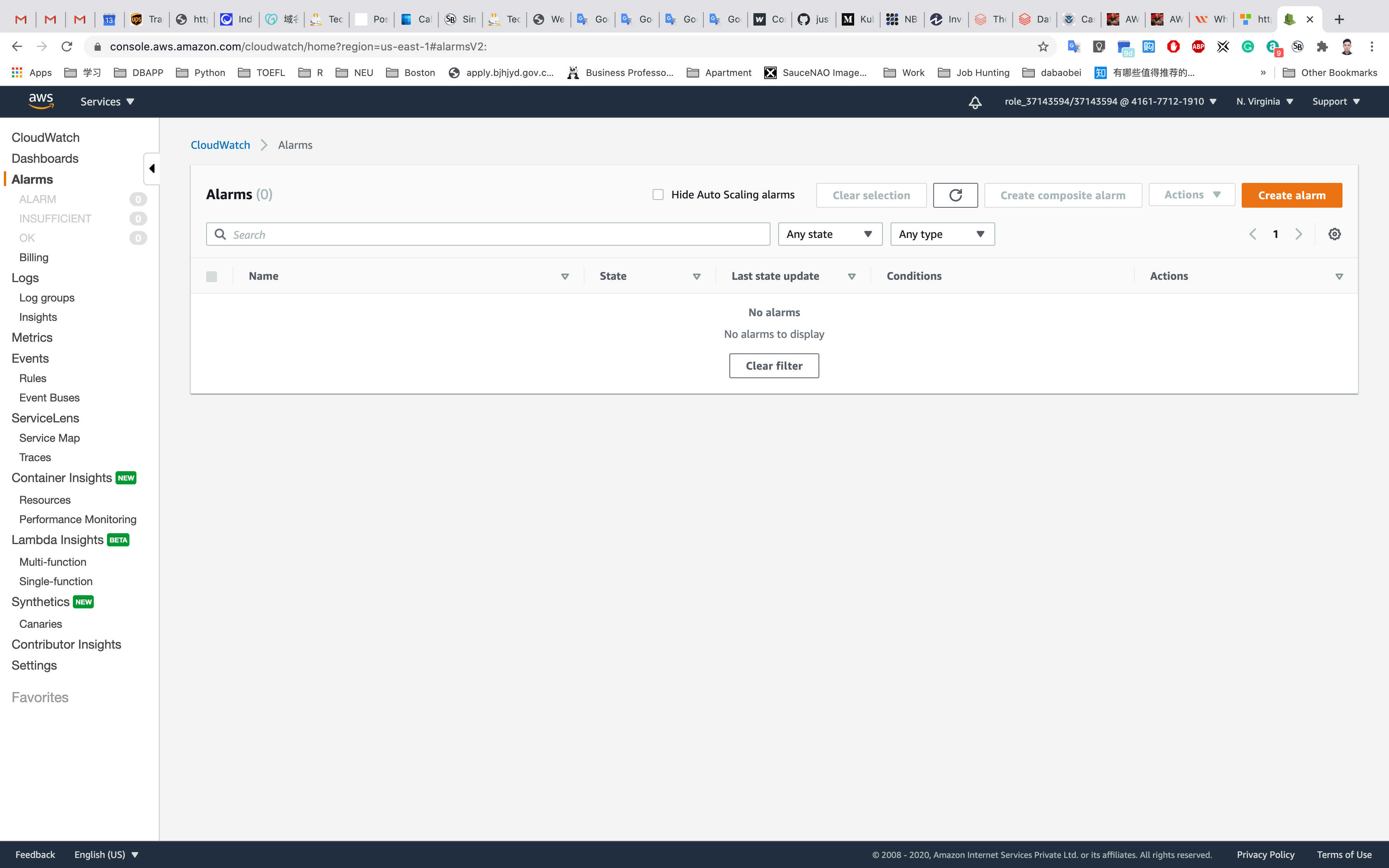Viewport: 1389px width, 868px height.
Task: Enable Hide Auto Scaling alarms checkbox
Action: 658,195
